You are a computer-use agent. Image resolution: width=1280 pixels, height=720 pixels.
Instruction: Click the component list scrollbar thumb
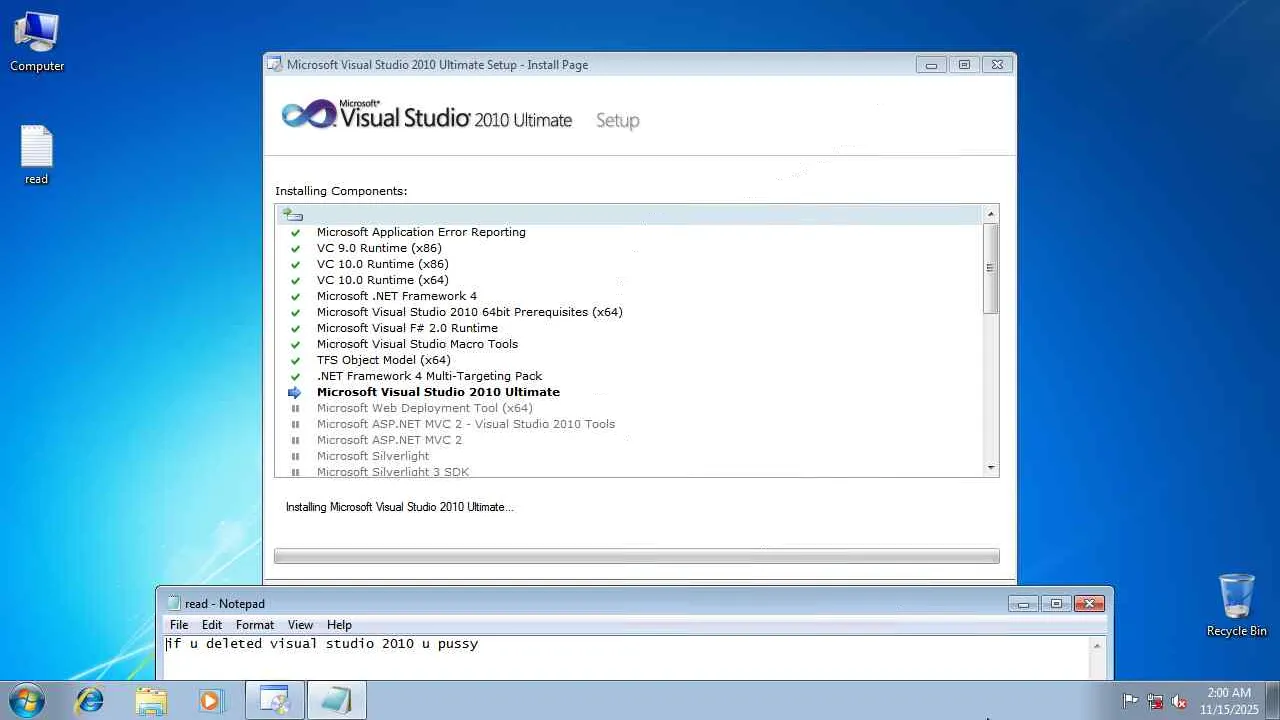(991, 268)
